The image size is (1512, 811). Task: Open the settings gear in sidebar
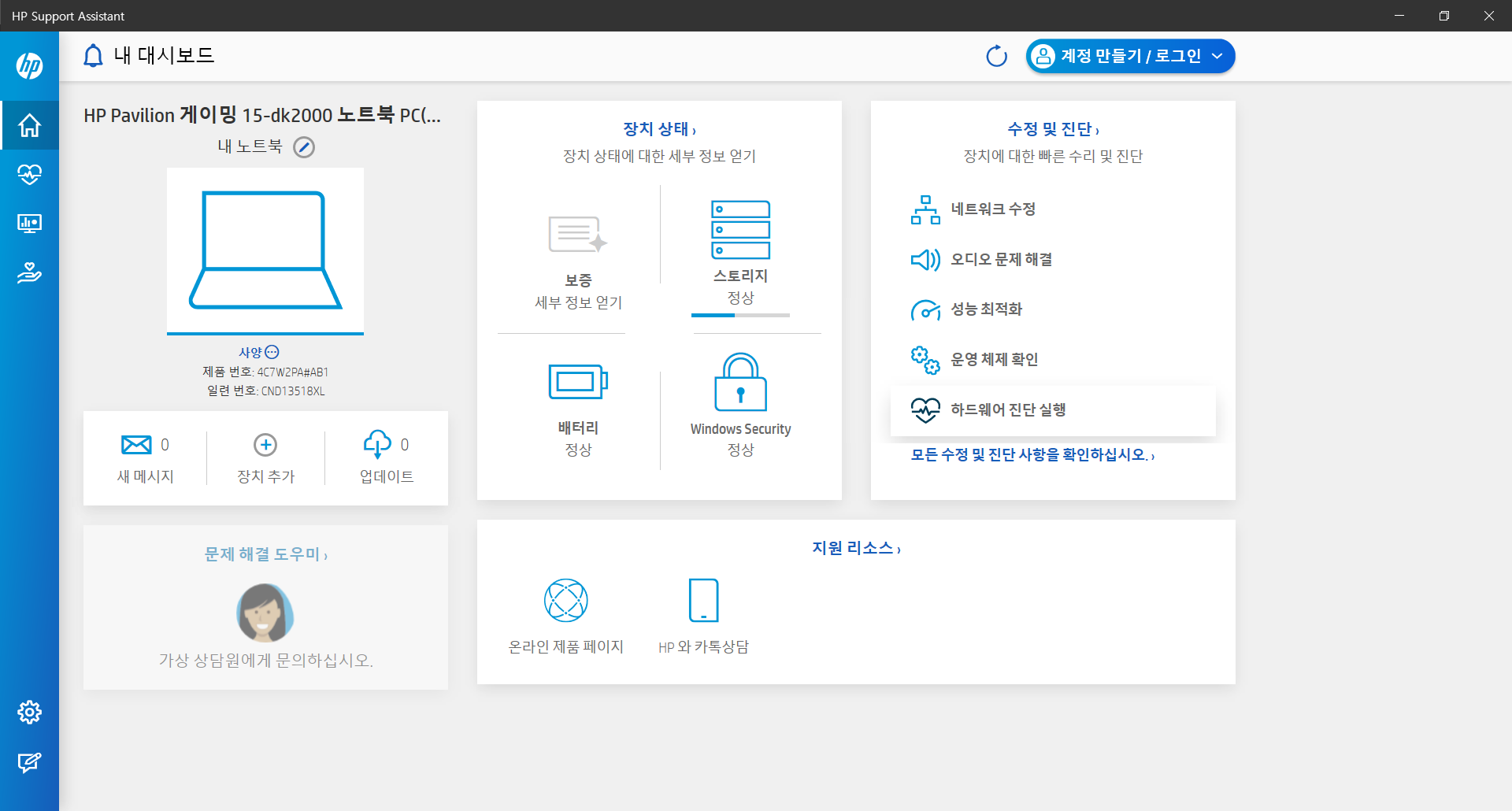click(x=29, y=712)
